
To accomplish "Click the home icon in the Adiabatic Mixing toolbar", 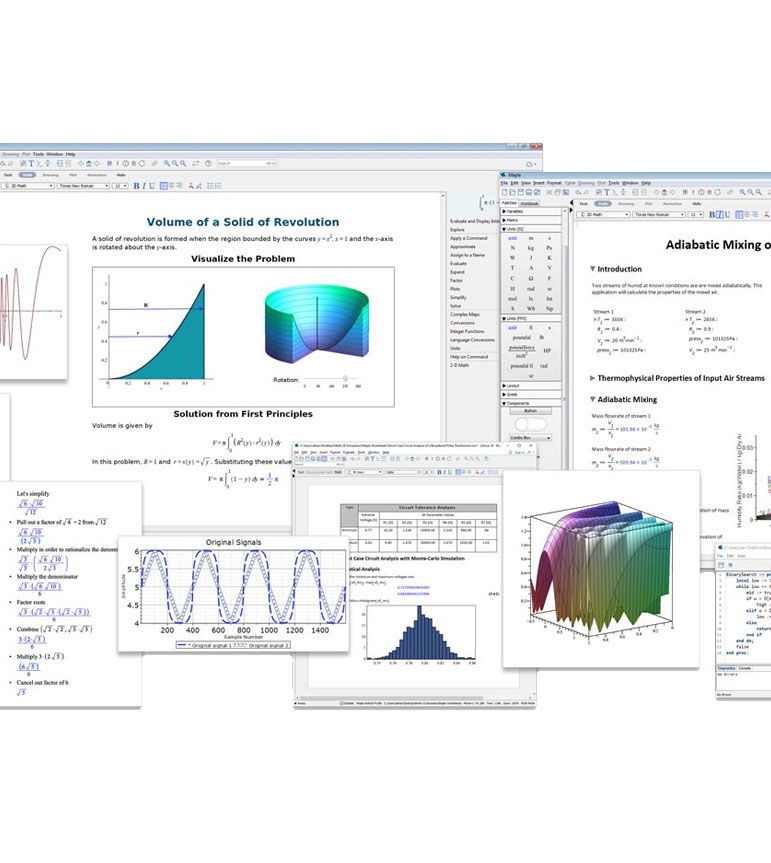I will [664, 192].
